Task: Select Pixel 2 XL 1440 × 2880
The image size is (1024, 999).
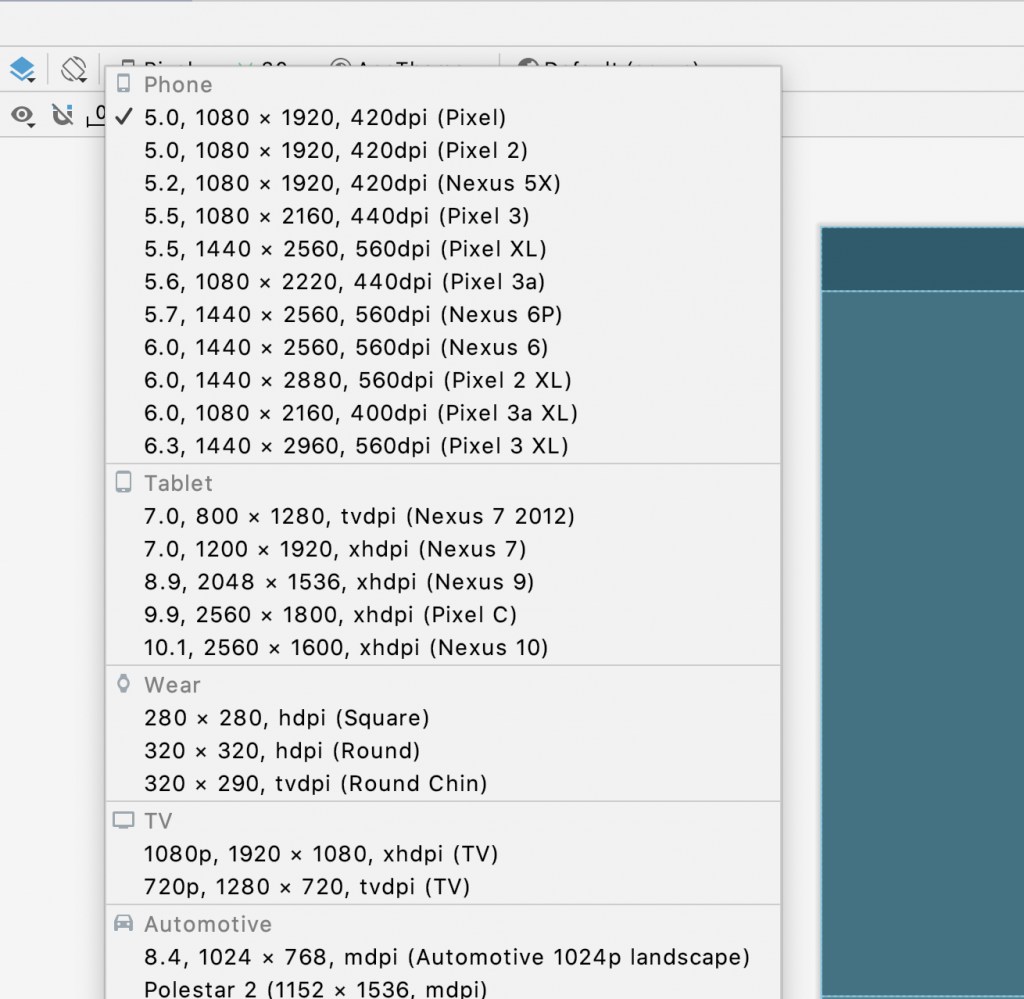Action: 443,380
